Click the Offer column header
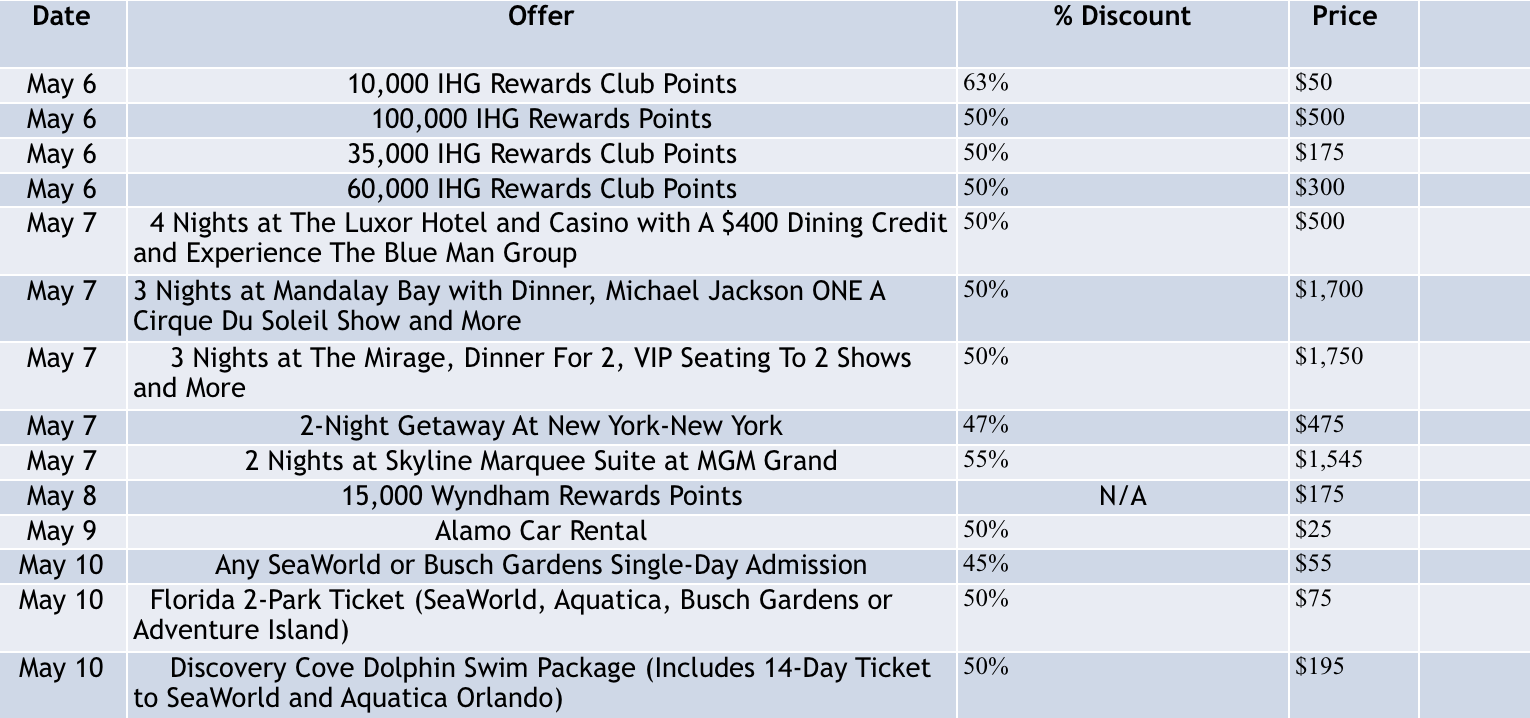The height and width of the screenshot is (718, 1530). 541,17
